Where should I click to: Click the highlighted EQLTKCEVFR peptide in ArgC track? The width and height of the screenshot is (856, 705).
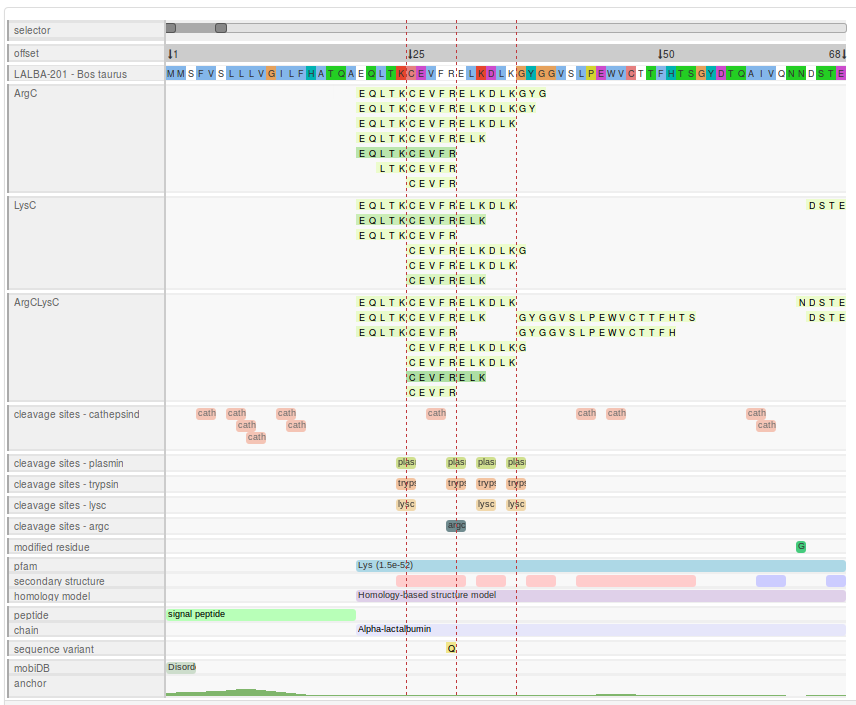point(406,153)
